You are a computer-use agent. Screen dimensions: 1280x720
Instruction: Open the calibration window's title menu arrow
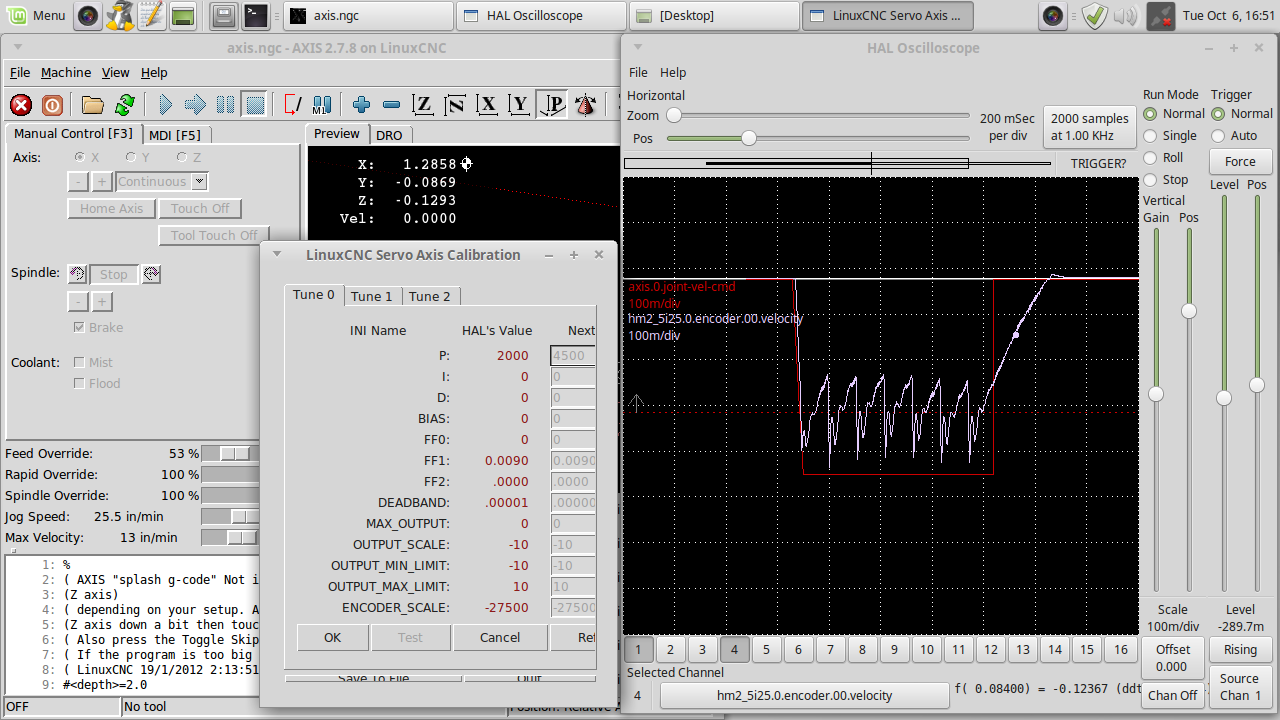coord(277,254)
